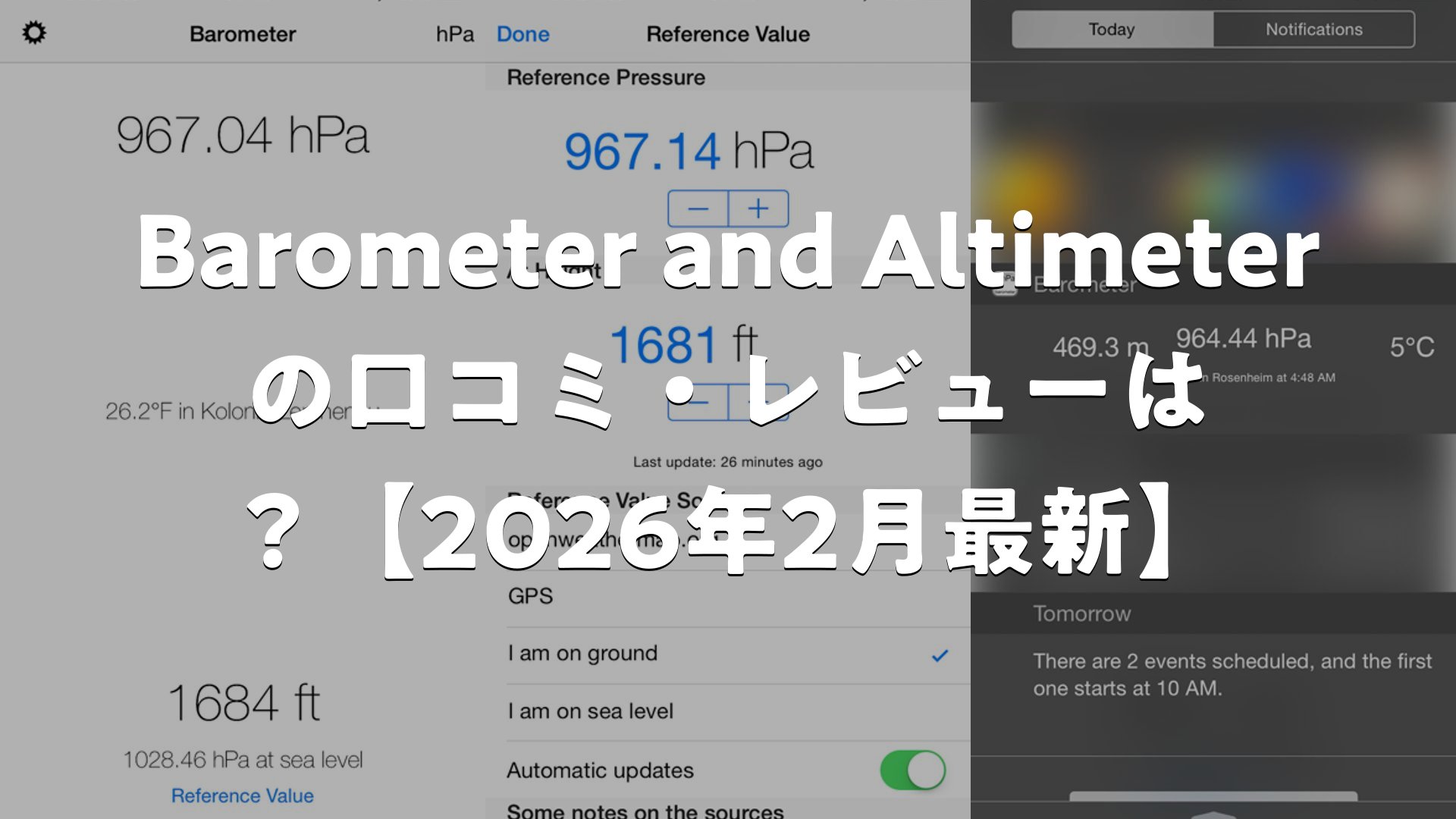Tap the 967.04 hPa pressure reading
This screenshot has height=819, width=1456.
[243, 136]
